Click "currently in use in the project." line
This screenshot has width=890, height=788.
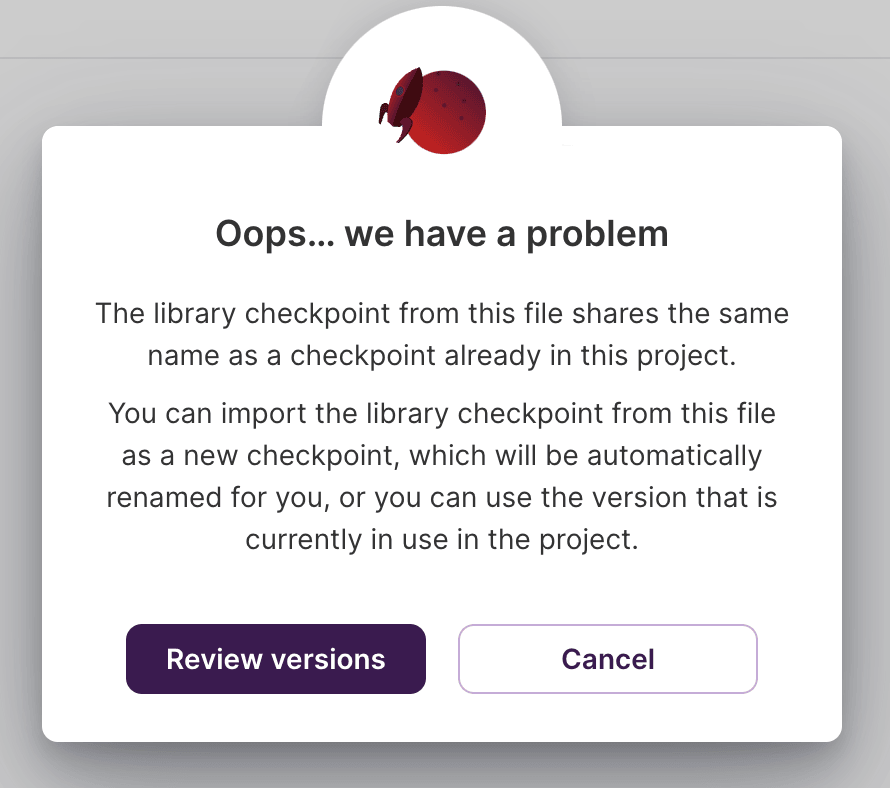tap(442, 540)
